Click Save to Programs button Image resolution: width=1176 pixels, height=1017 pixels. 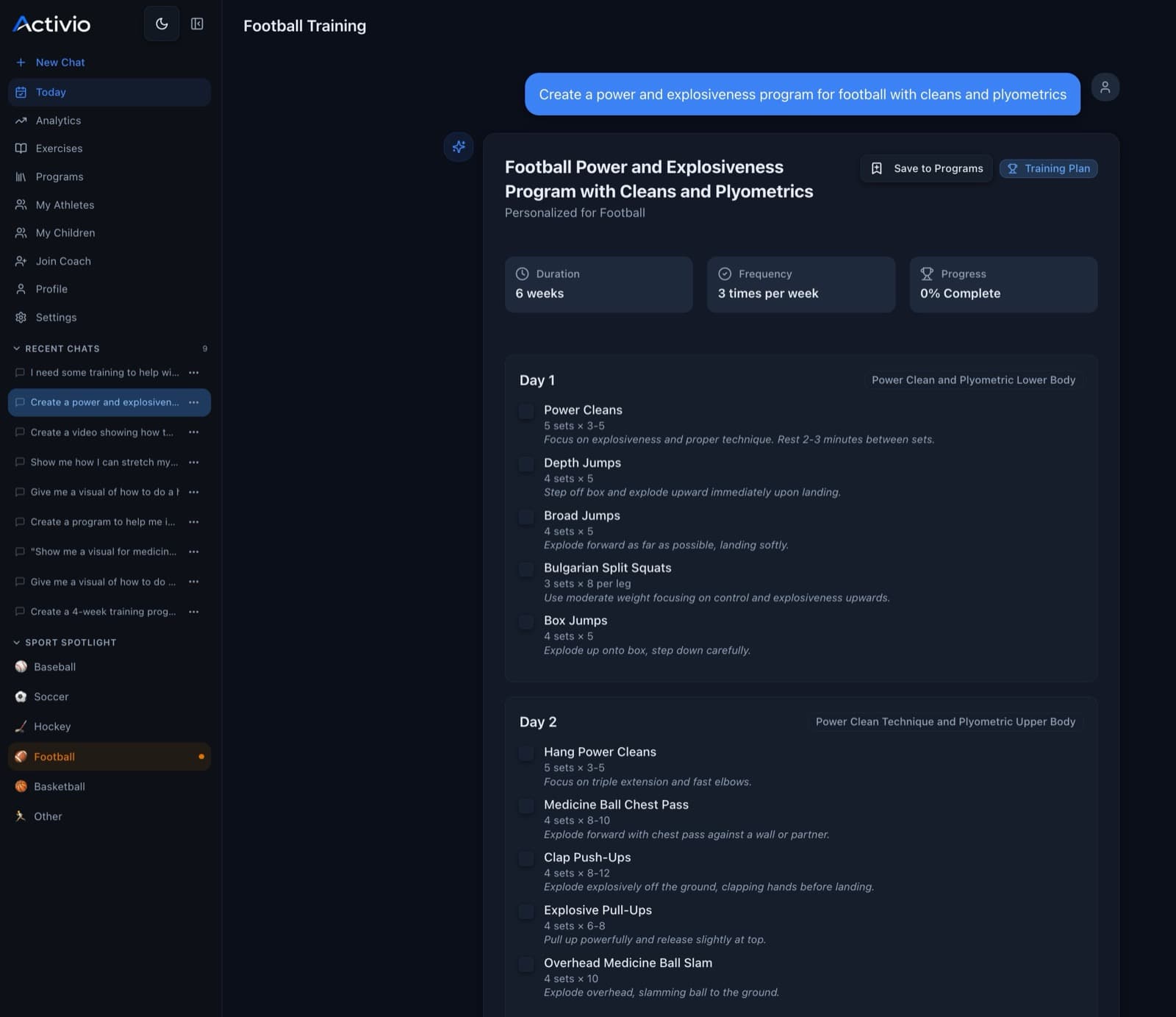point(926,168)
